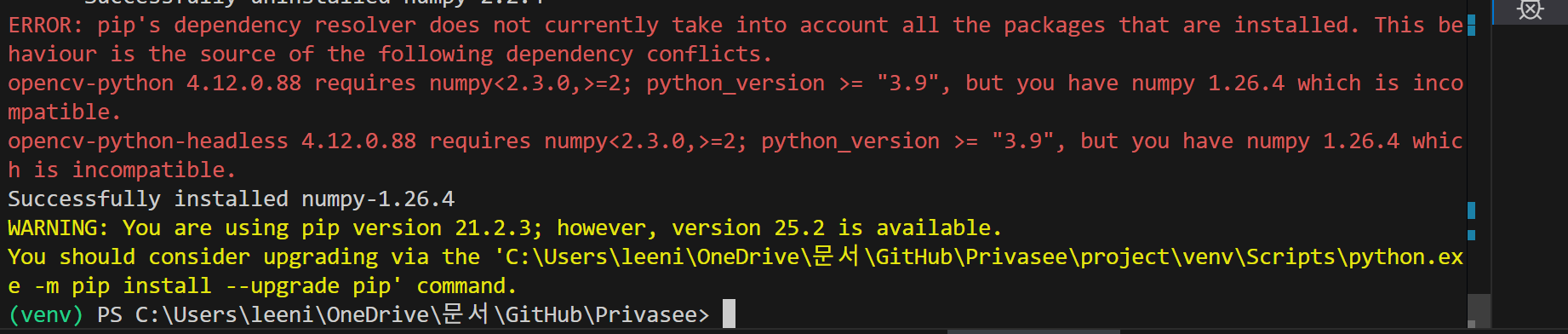The image size is (1568, 334).
Task: Click the horizontal scrollbar at bottom edge
Action: [1033, 331]
